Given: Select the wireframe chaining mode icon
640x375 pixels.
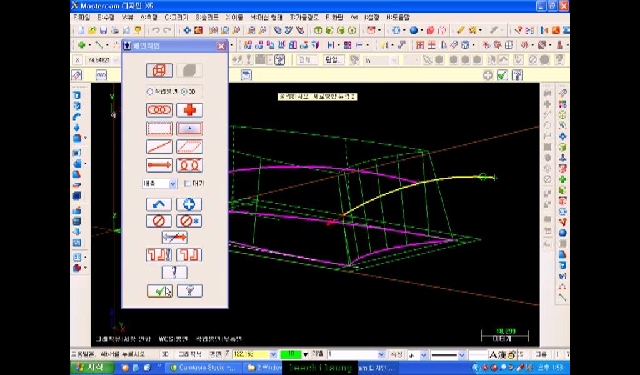Looking at the screenshot, I should [160, 70].
